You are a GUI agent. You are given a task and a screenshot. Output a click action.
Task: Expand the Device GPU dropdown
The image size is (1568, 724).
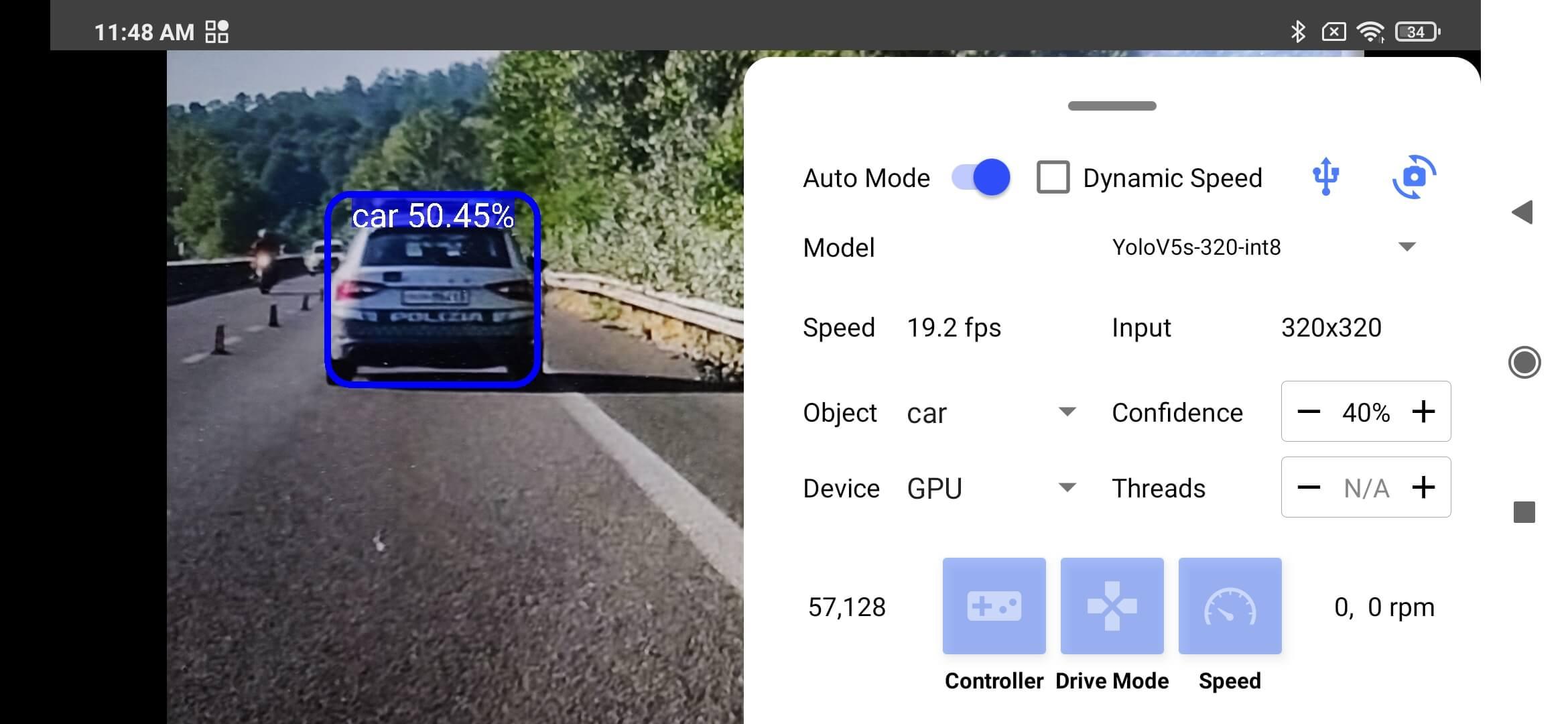1067,489
